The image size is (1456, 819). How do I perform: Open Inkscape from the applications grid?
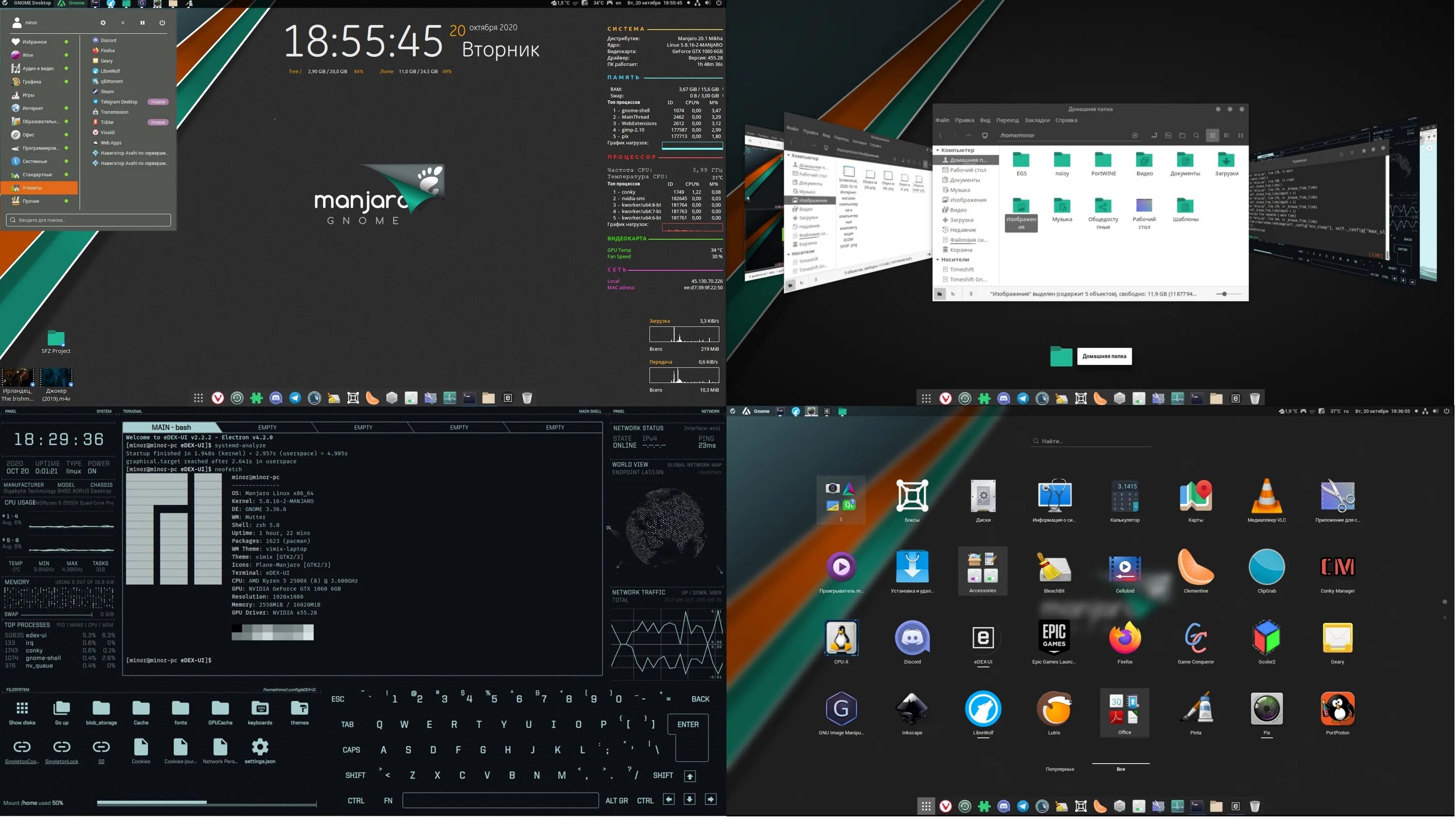tap(911, 709)
